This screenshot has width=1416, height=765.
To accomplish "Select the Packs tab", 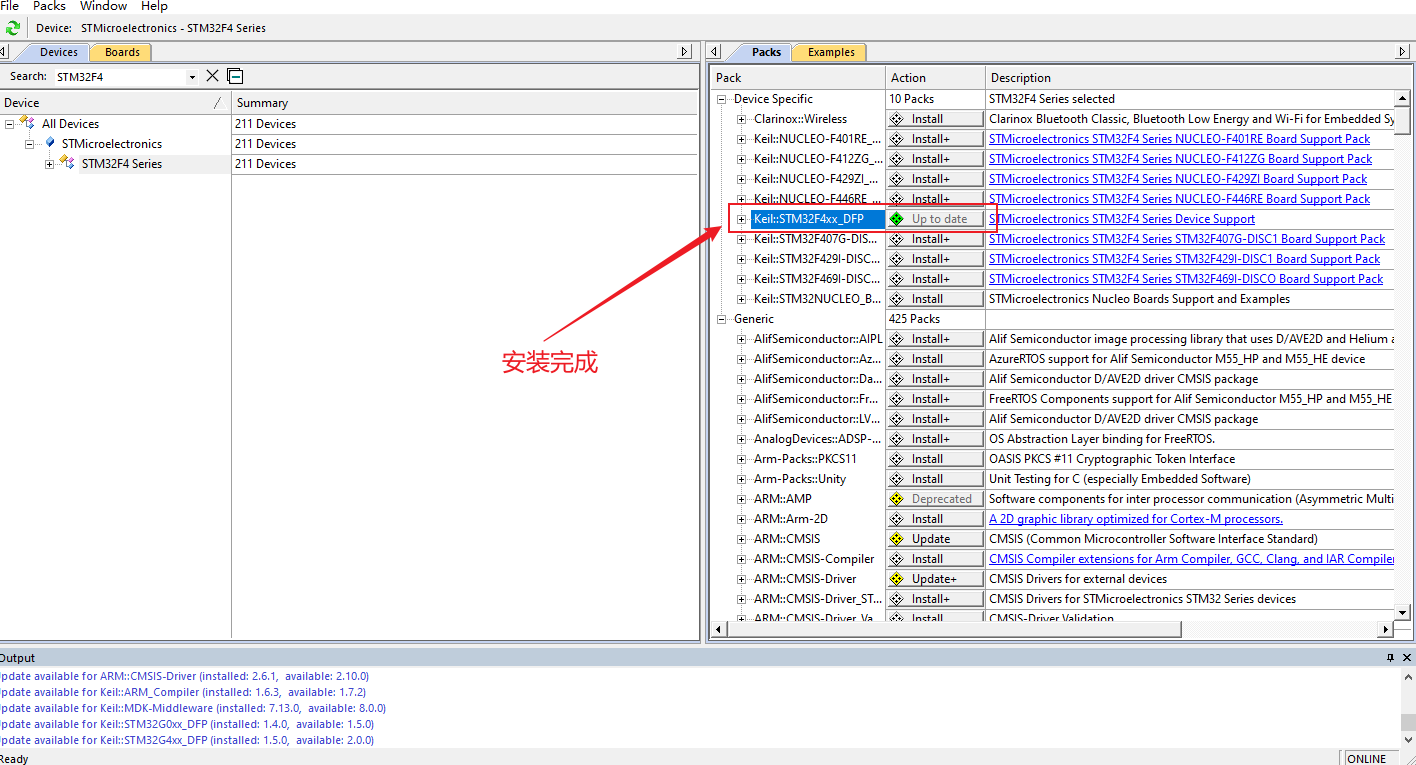I will pyautogui.click(x=766, y=52).
